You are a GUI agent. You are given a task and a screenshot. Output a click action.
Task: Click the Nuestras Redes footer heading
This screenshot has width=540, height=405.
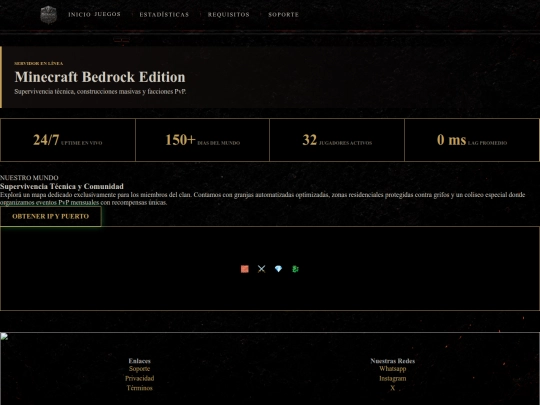[x=393, y=361]
